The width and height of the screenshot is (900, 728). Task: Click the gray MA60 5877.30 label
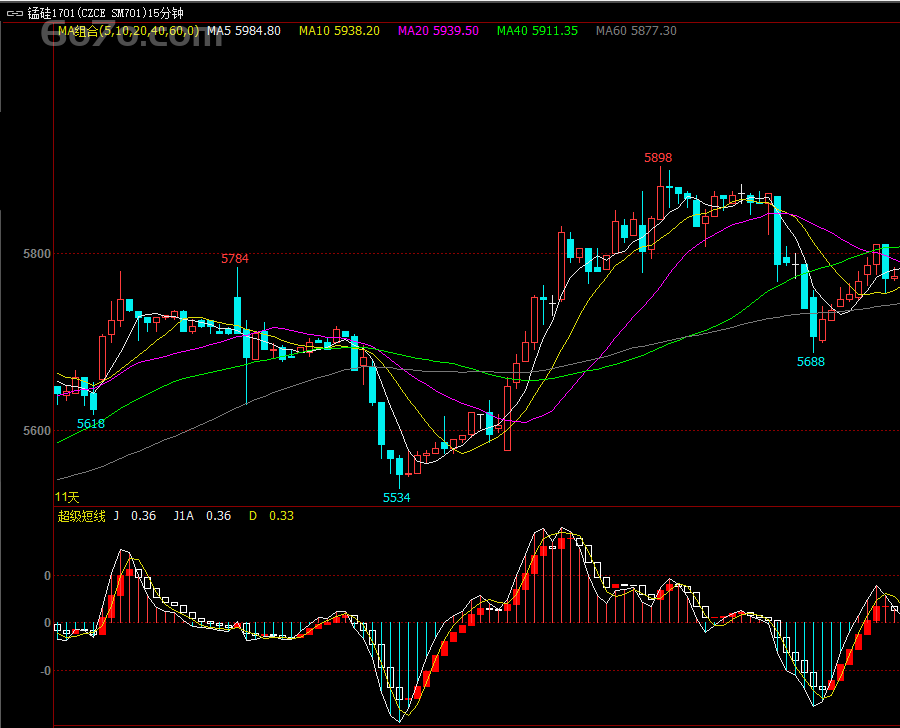pos(636,31)
